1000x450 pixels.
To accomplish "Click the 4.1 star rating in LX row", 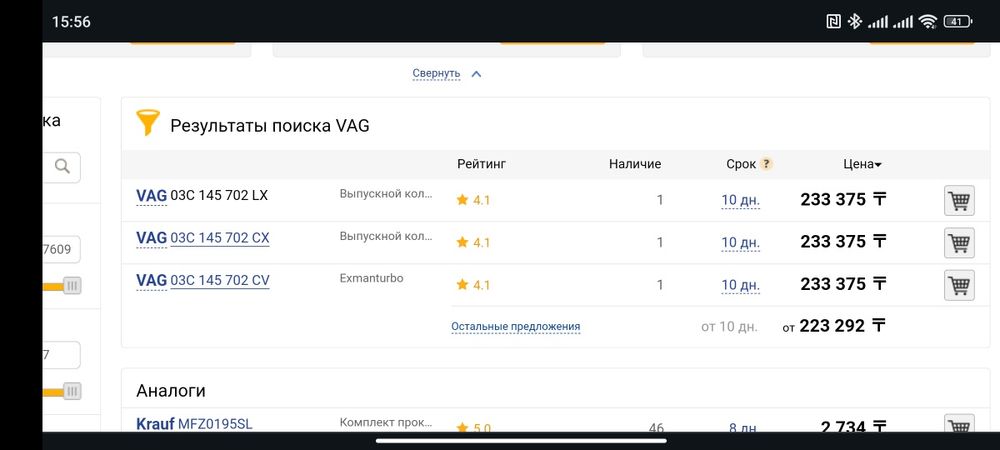I will [473, 200].
